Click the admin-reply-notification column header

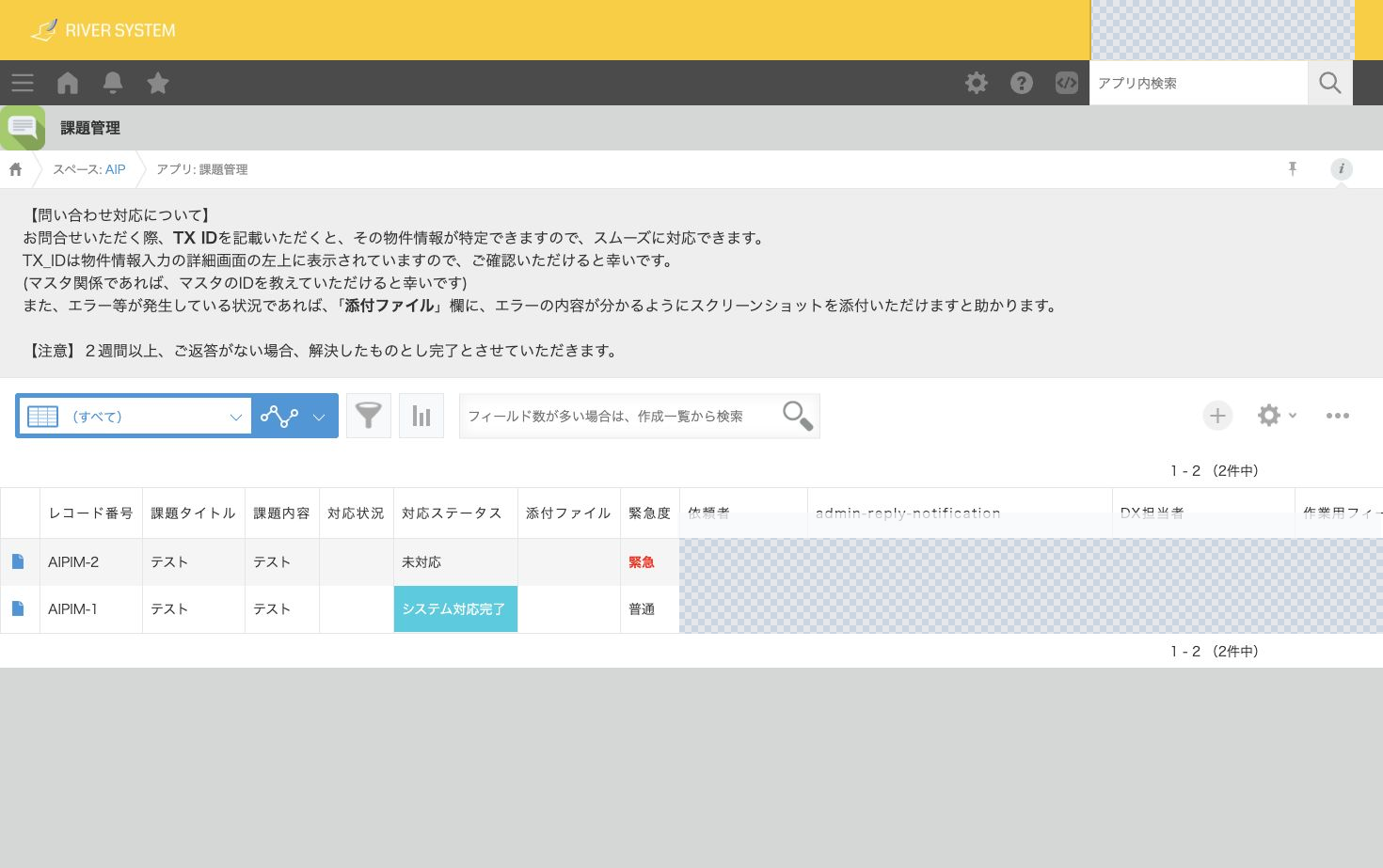pos(960,513)
